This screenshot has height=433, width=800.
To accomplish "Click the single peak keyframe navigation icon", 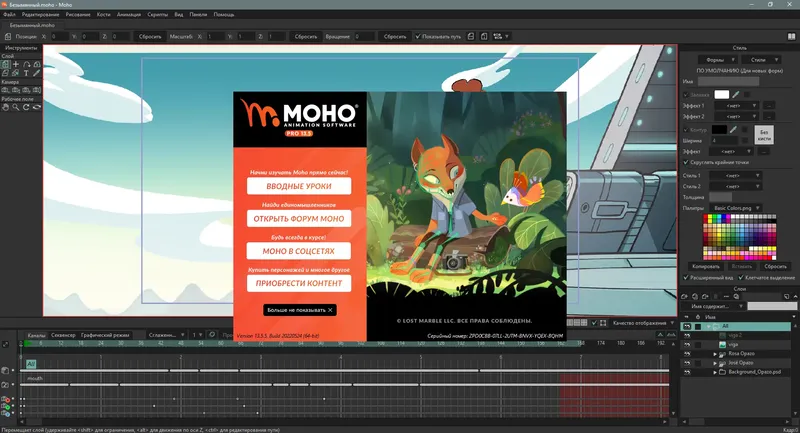I will 660,335.
